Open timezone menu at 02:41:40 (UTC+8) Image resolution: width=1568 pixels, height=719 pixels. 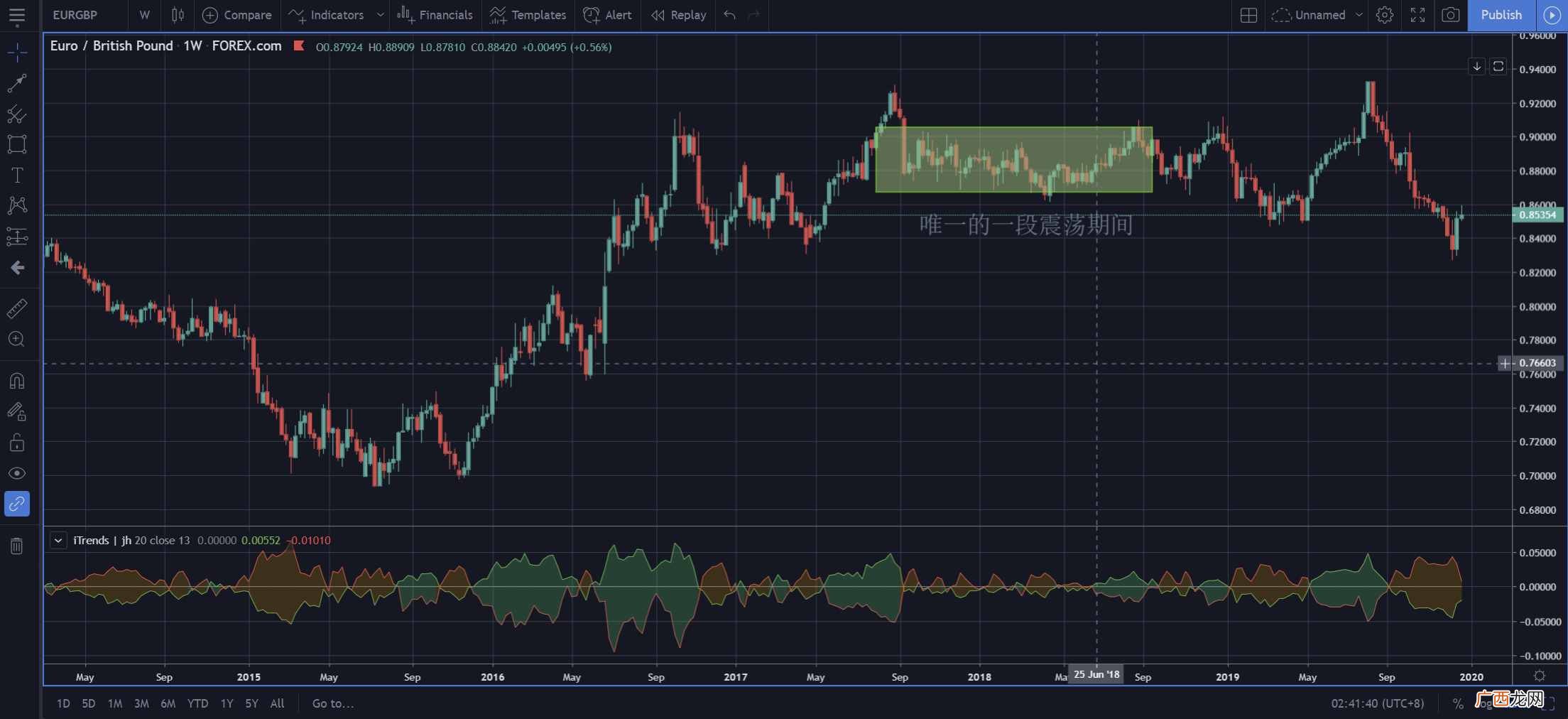click(1378, 703)
